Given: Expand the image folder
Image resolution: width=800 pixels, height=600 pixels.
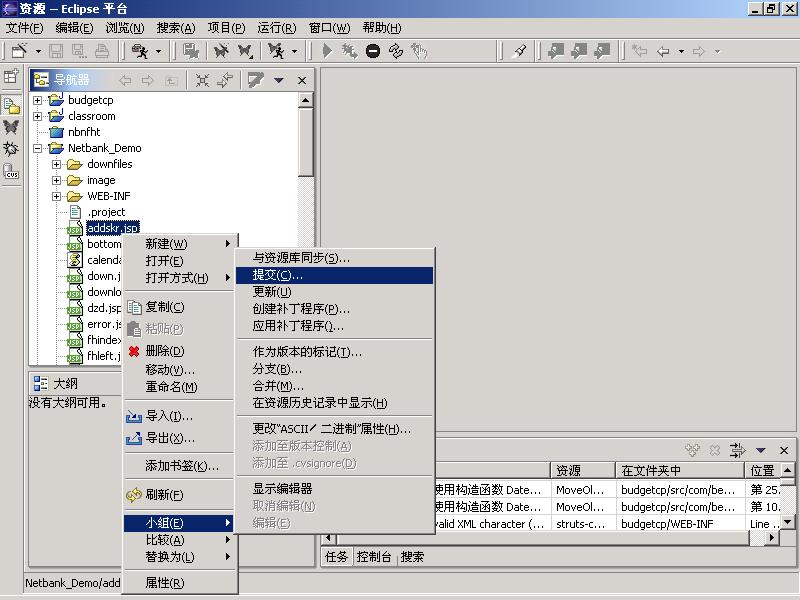Looking at the screenshot, I should [x=57, y=181].
